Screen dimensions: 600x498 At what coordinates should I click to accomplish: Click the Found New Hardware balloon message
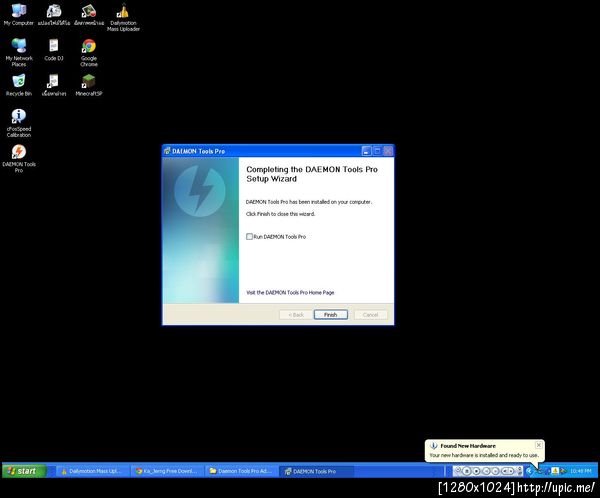(484, 455)
